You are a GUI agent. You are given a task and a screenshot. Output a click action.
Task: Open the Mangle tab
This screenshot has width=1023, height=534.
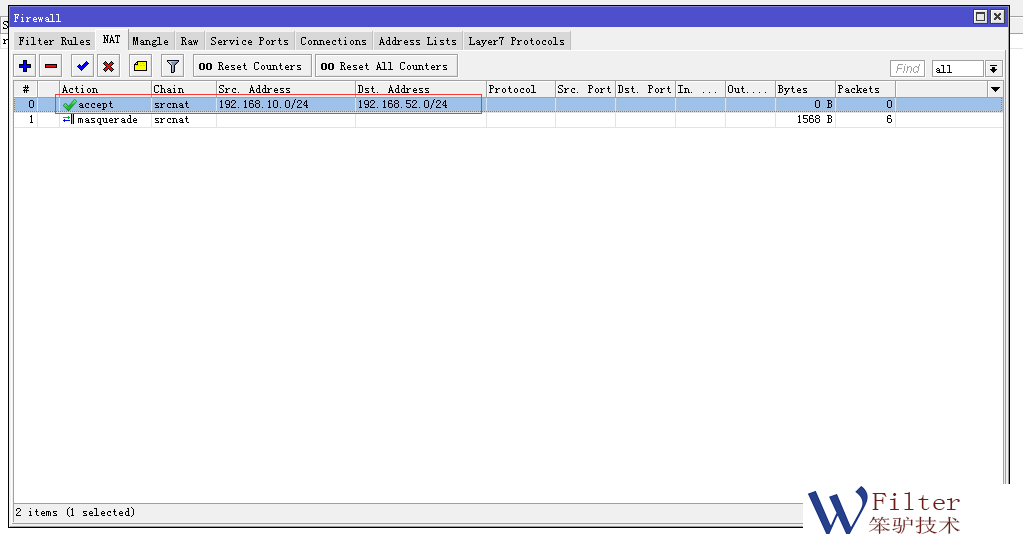click(150, 41)
